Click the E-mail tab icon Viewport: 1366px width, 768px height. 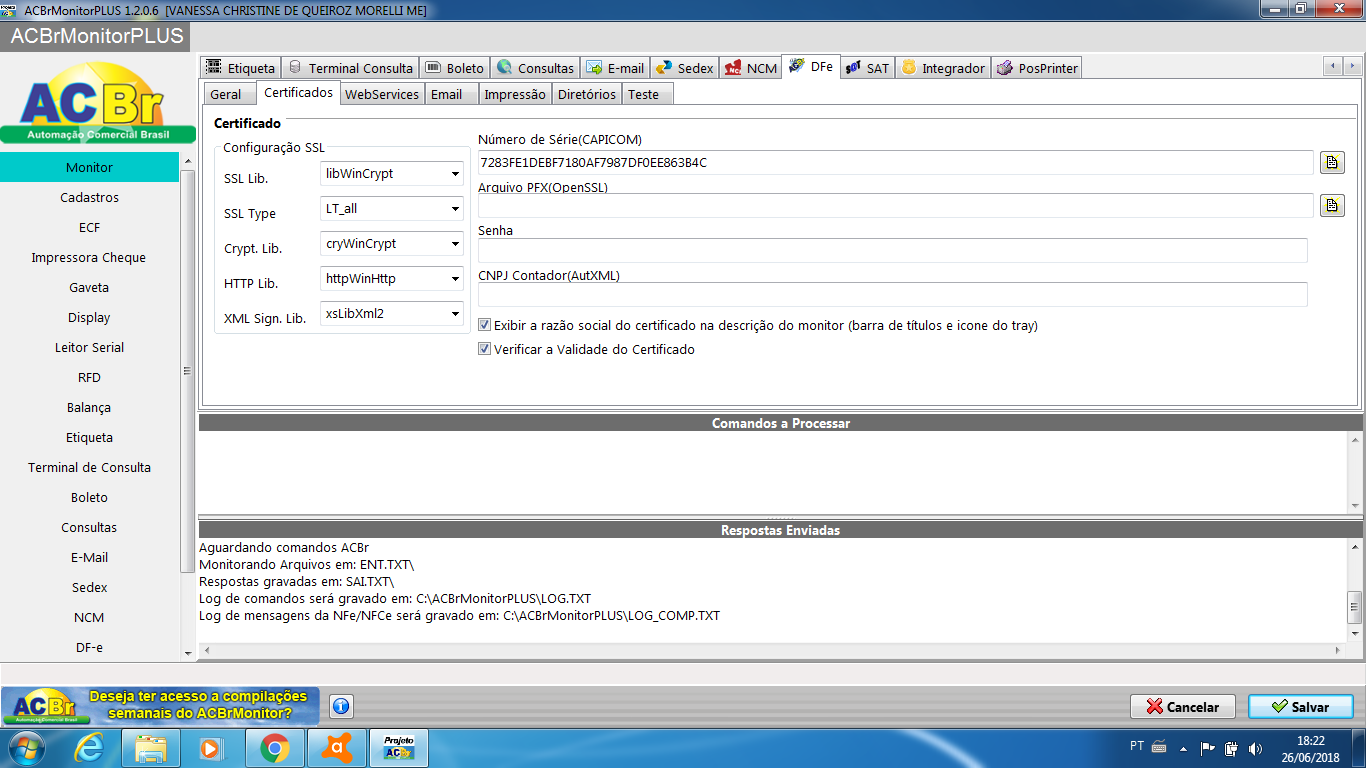tap(594, 67)
